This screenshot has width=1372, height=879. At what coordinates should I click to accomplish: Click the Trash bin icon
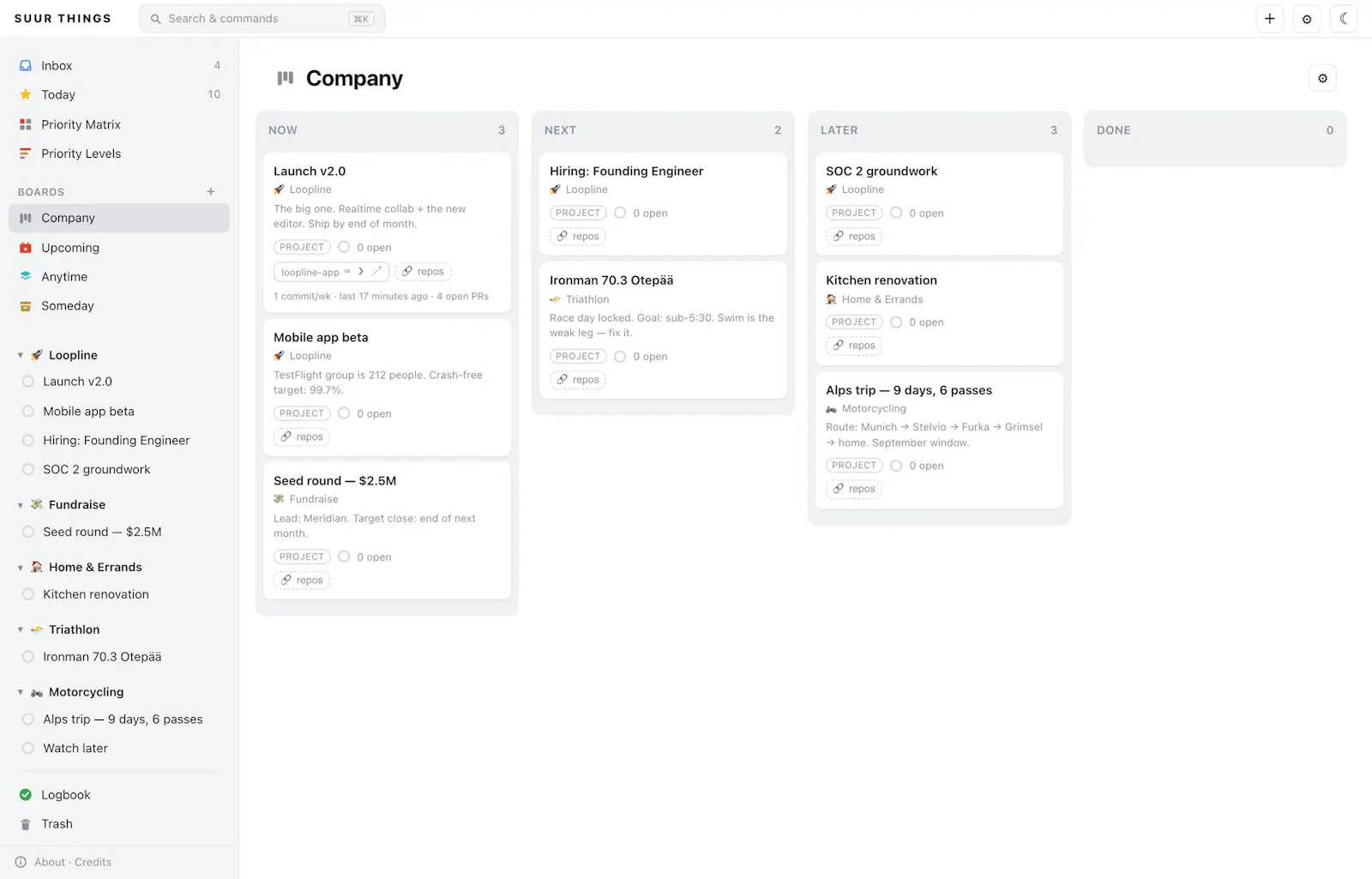(x=26, y=824)
